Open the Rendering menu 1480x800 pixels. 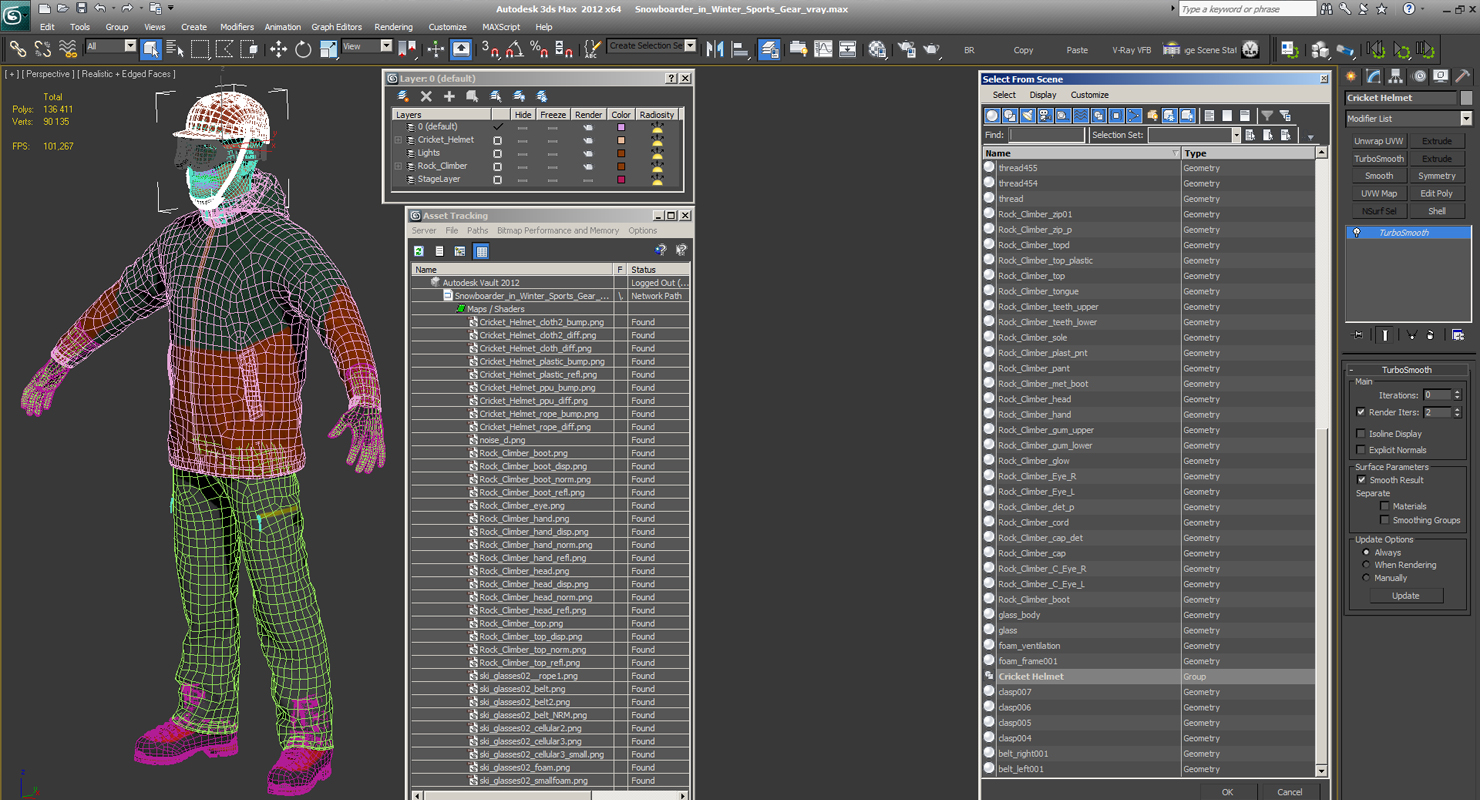click(393, 27)
